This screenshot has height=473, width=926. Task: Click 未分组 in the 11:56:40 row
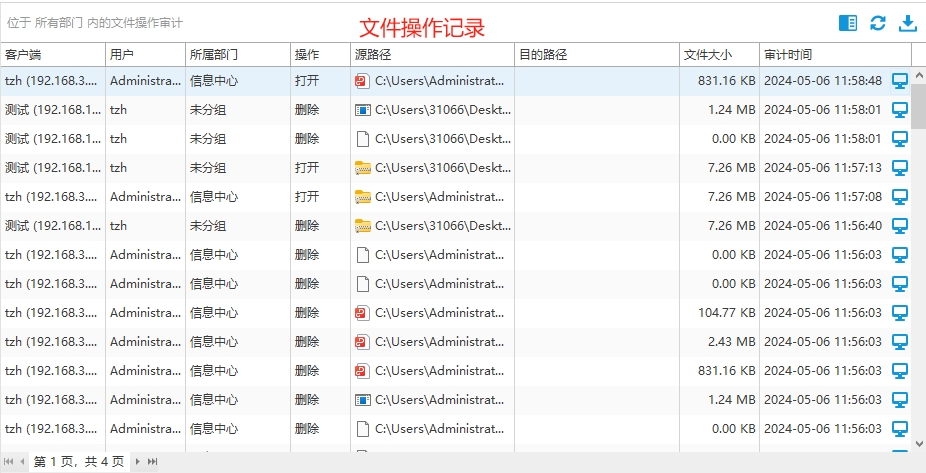pyautogui.click(x=208, y=226)
